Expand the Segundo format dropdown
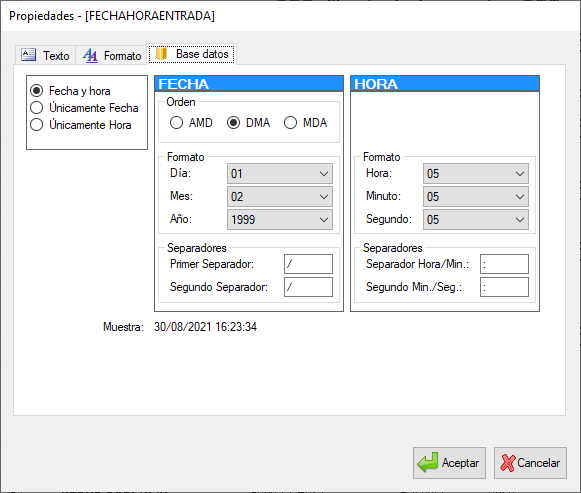This screenshot has width=581, height=493. click(476, 220)
